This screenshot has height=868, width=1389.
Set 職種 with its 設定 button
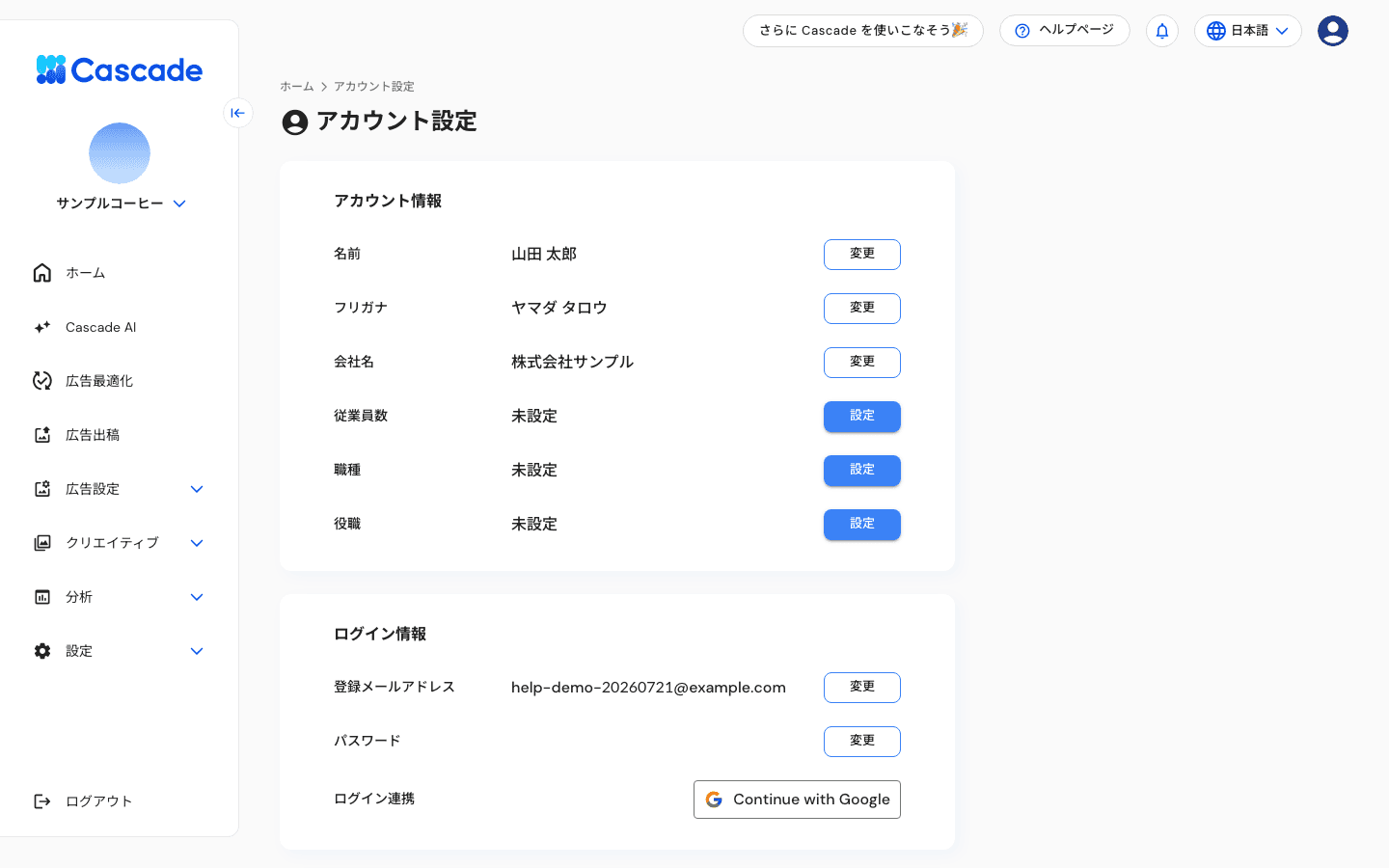(x=862, y=471)
